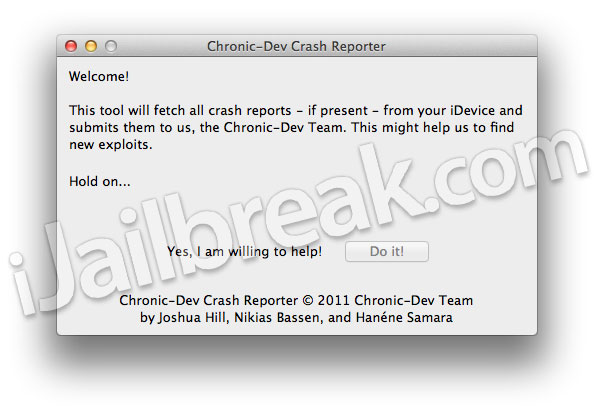
Task: Minimize window using the yellow button
Action: click(91, 46)
